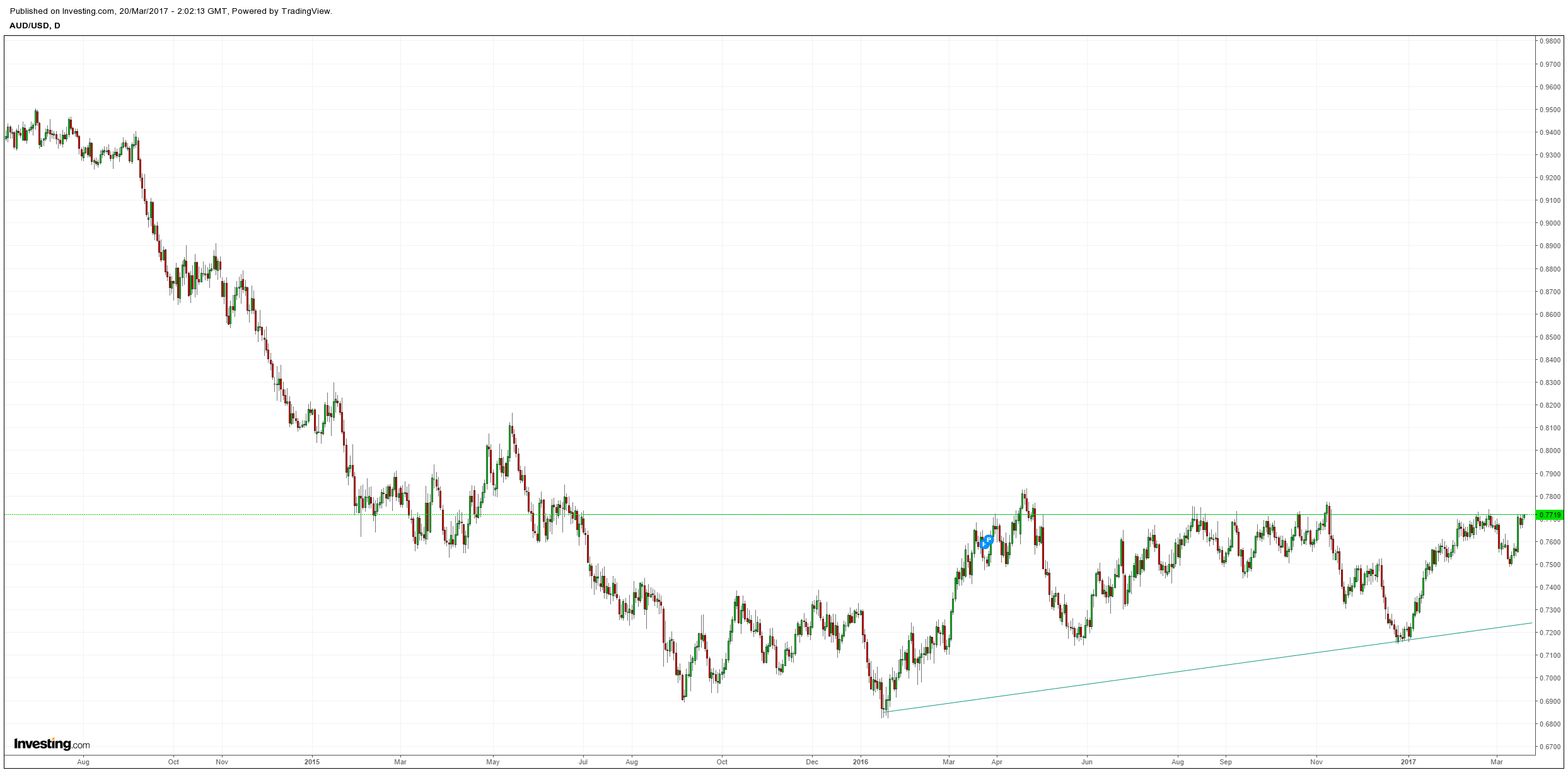Image resolution: width=1568 pixels, height=770 pixels.
Task: Click the 2015 label on time axis
Action: click(x=312, y=762)
